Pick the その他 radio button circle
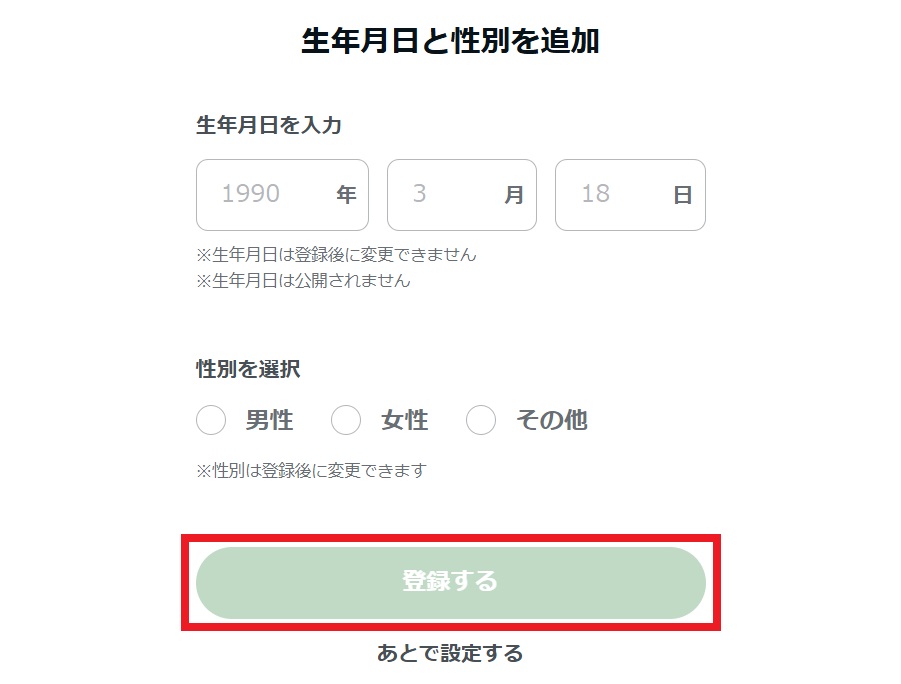This screenshot has width=901, height=684. pyautogui.click(x=481, y=421)
